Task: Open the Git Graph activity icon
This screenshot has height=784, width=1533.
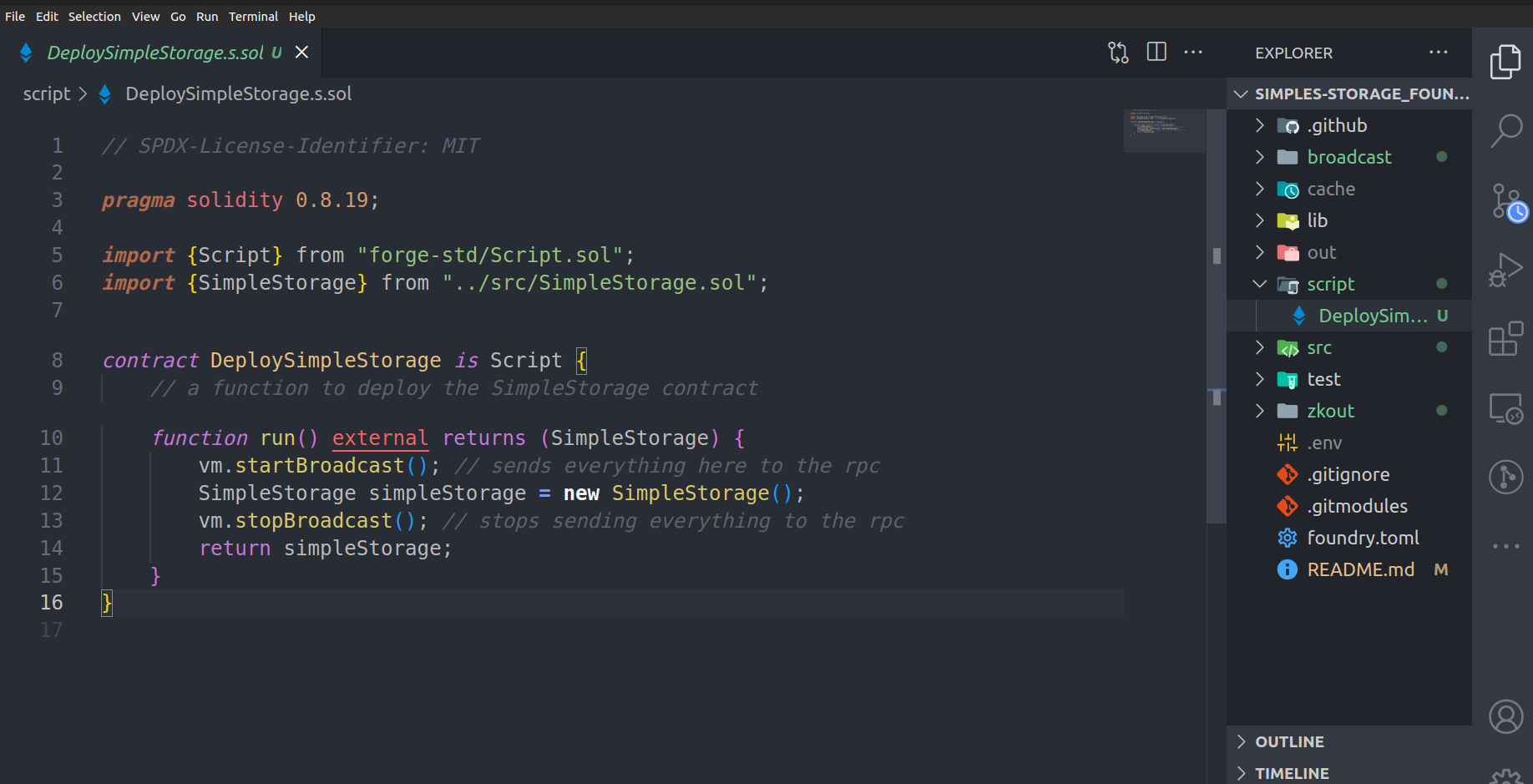Action: (1505, 478)
